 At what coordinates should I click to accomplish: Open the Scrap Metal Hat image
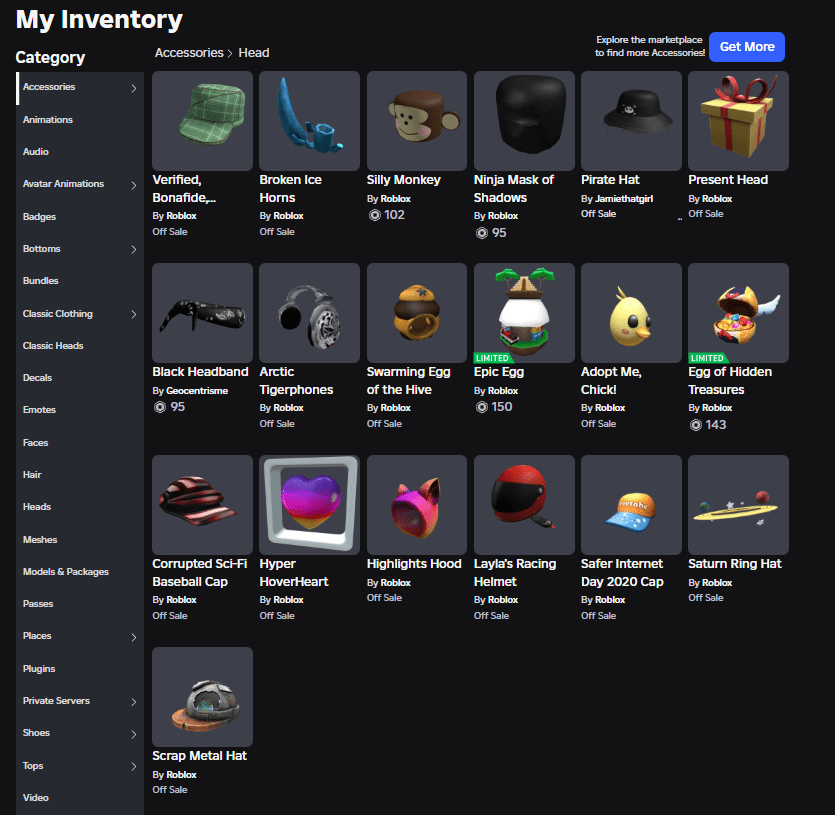[202, 697]
